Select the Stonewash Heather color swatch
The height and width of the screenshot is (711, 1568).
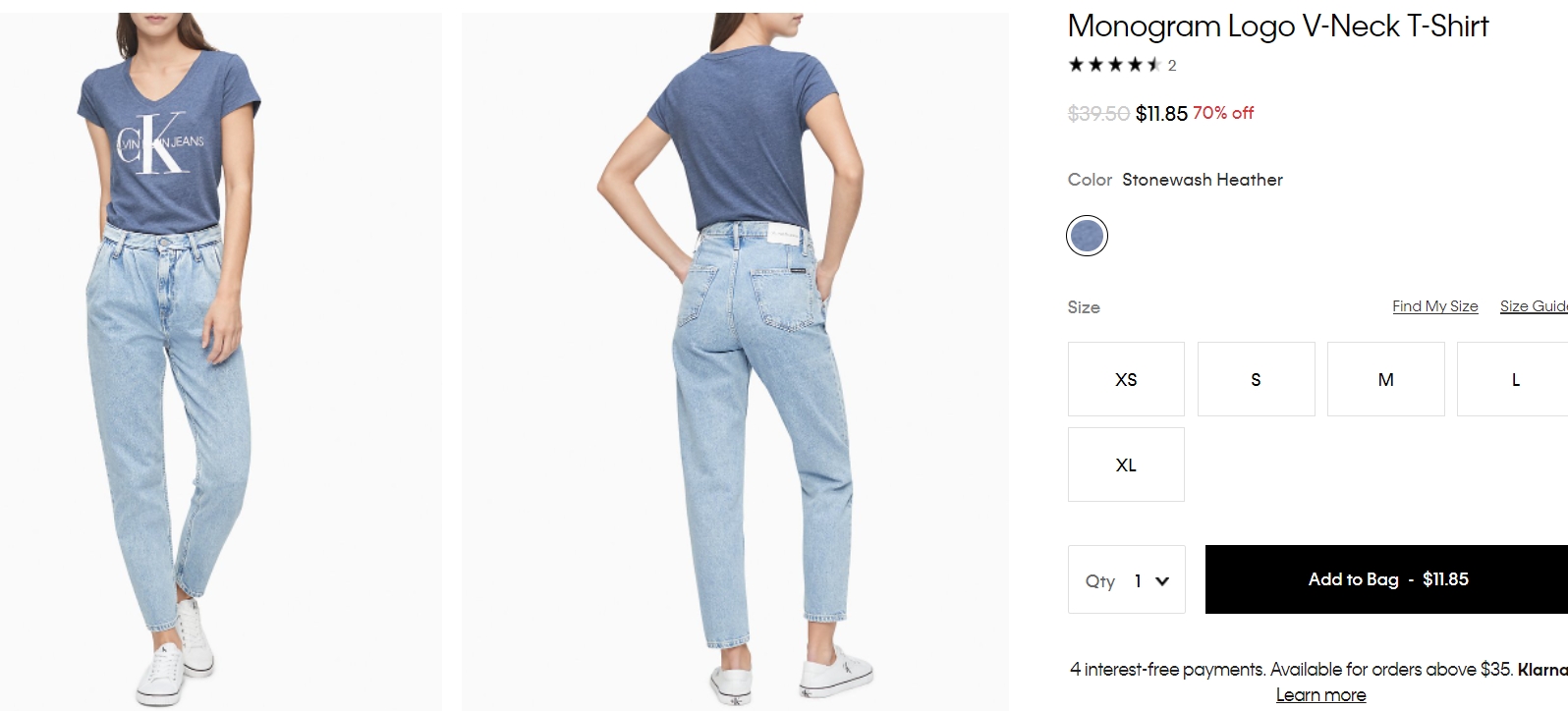point(1087,236)
